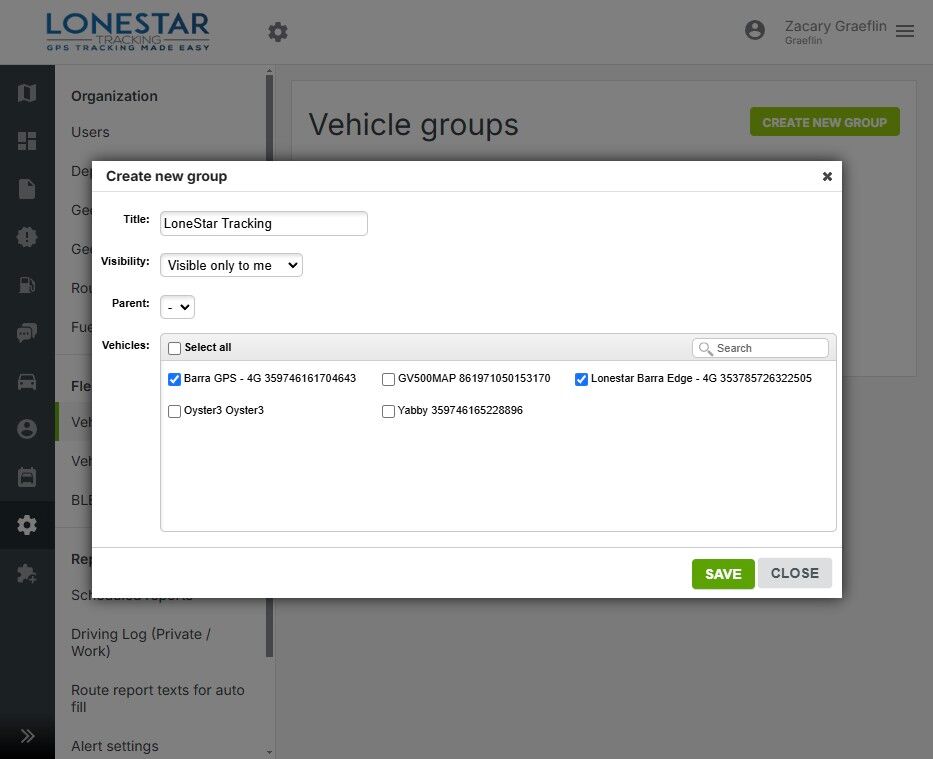Expand the Parent group dropdown
The image size is (933, 759).
tap(178, 306)
